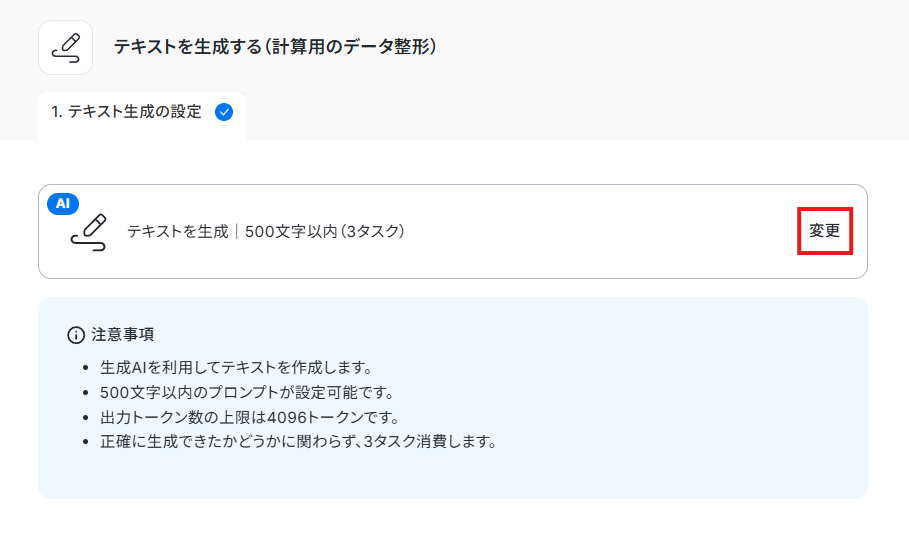Click the pen-writing icon inside the action card
The width and height of the screenshot is (909, 533).
89,232
